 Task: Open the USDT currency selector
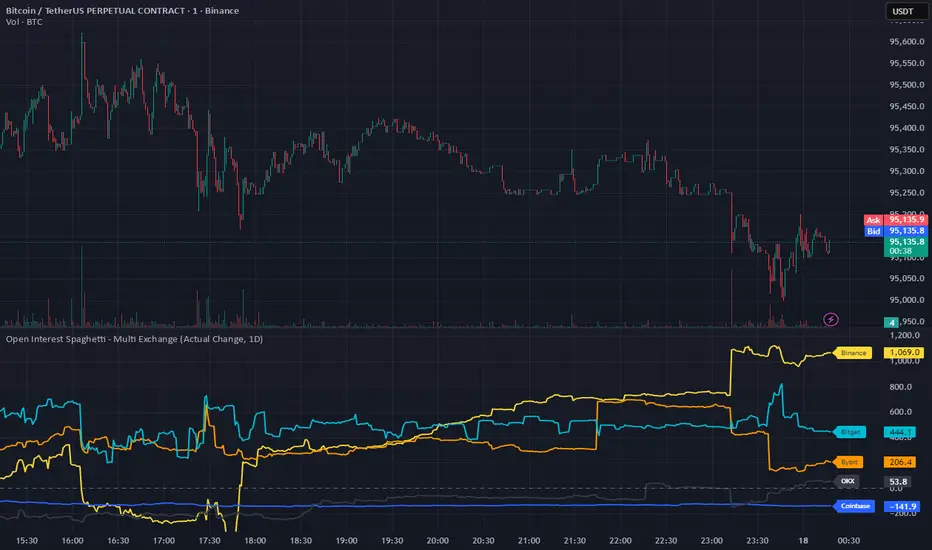pyautogui.click(x=903, y=11)
